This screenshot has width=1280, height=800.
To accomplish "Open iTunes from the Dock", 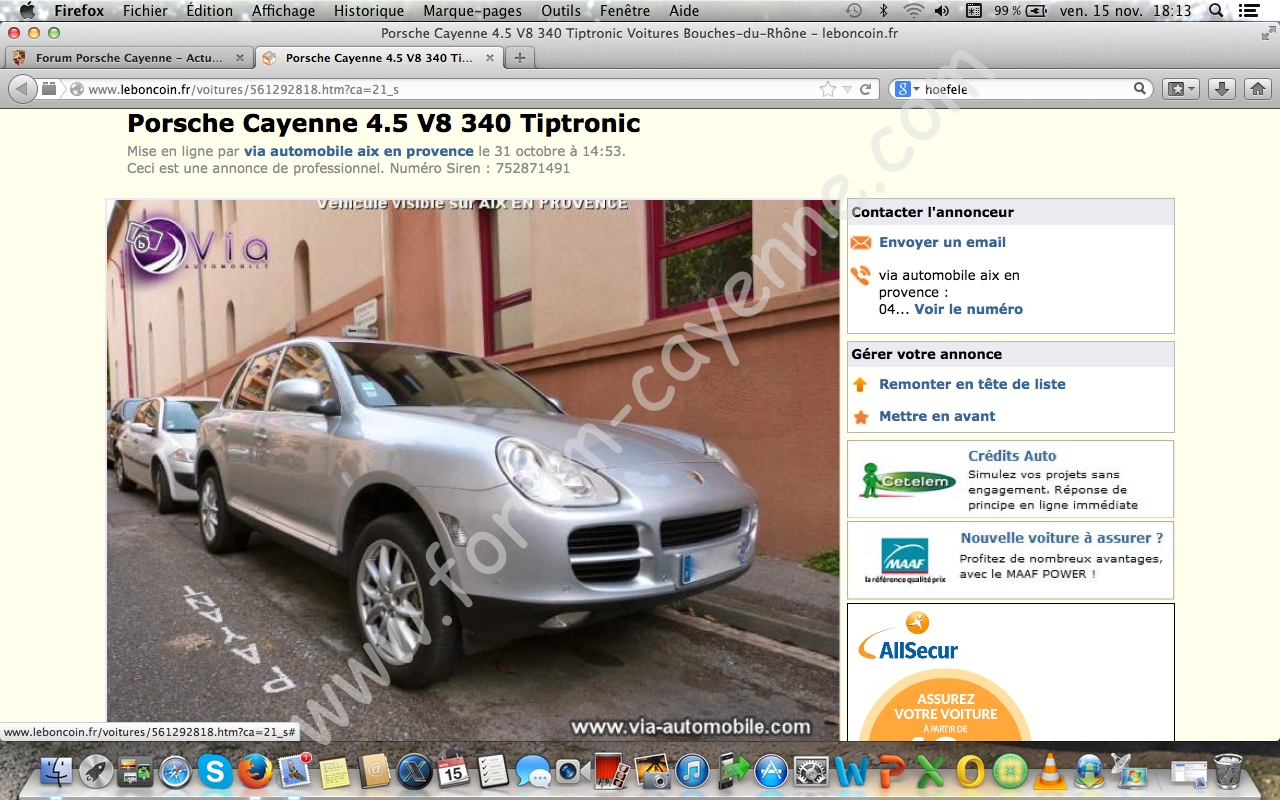I will (x=691, y=771).
